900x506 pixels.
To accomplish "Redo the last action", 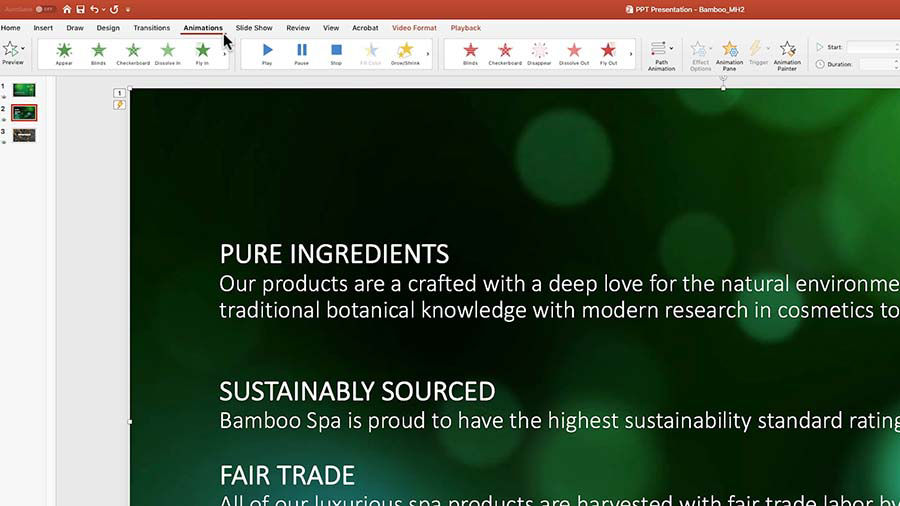I will [x=114, y=9].
